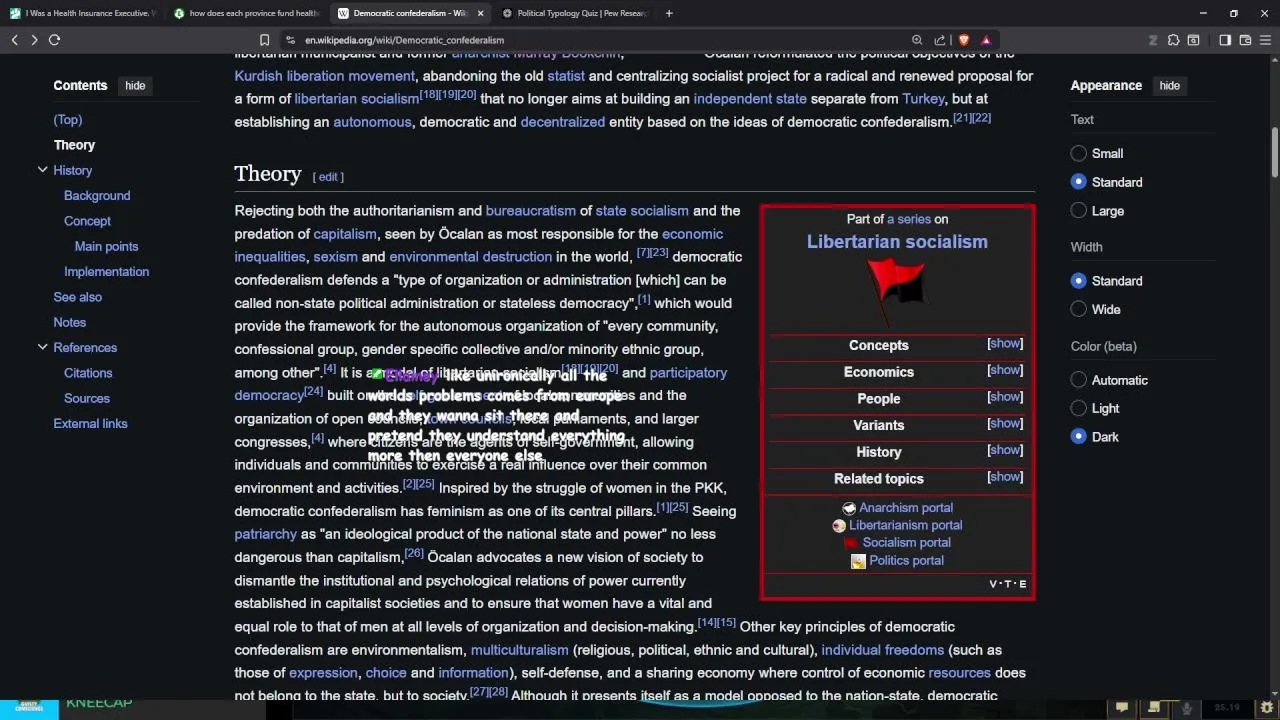
Task: Jump to (Top) in Contents
Action: click(x=68, y=120)
